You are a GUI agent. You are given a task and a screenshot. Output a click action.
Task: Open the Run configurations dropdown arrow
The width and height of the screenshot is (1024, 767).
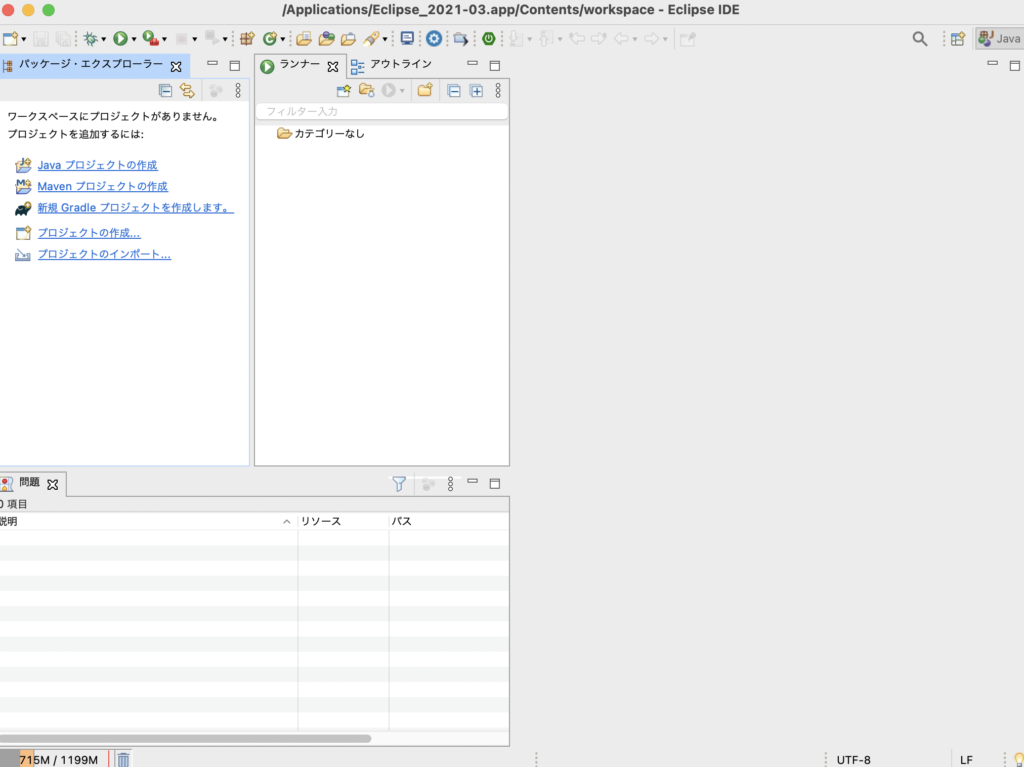(x=134, y=39)
